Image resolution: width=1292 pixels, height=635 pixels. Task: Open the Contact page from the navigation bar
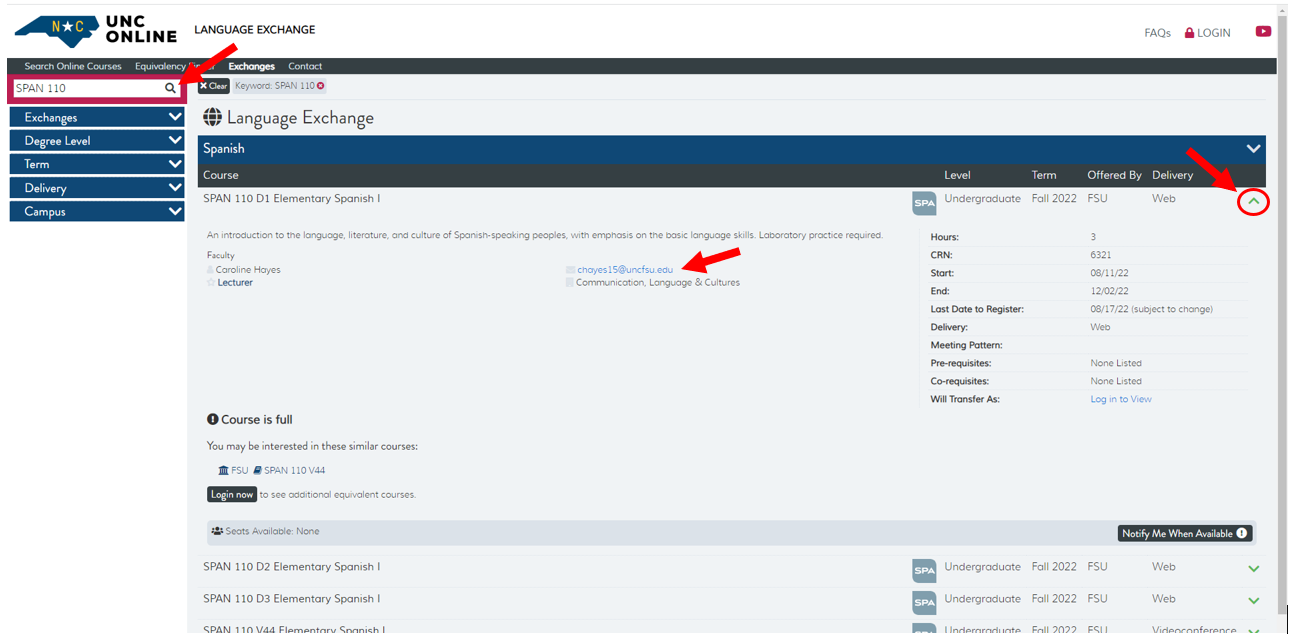click(305, 66)
